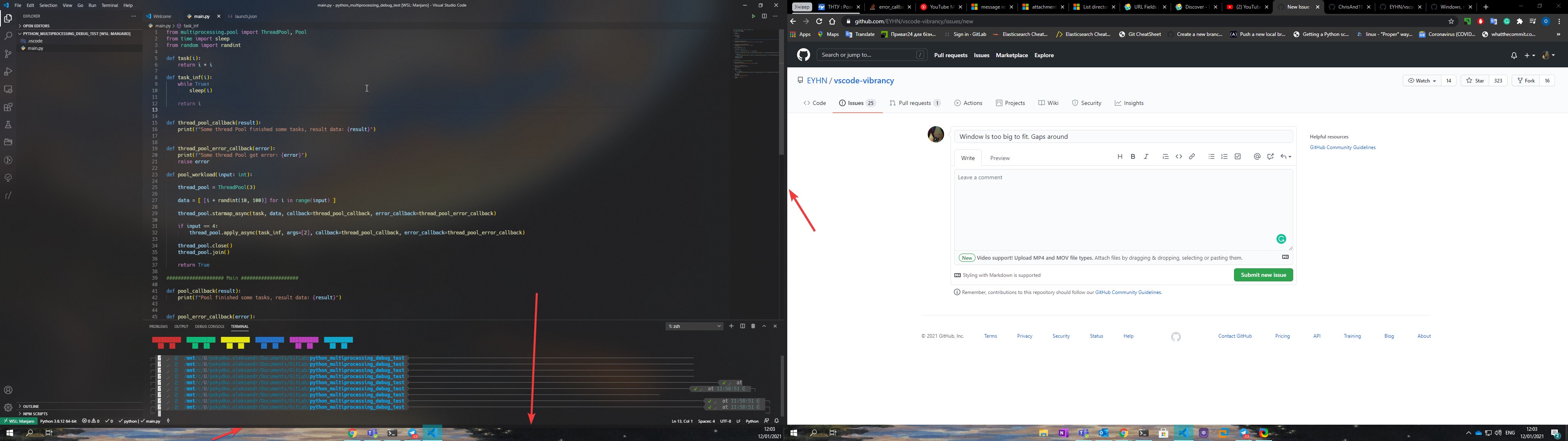
Task: Bookmark the GitHub page with the star icon
Action: pos(1451,21)
